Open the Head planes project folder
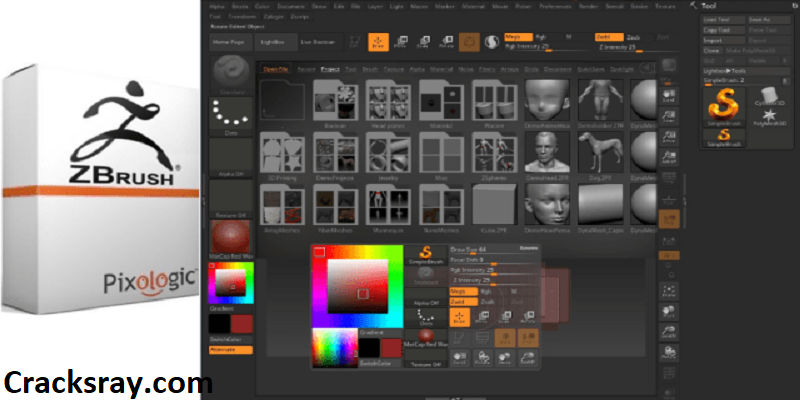Image resolution: width=800 pixels, height=400 pixels. click(x=388, y=104)
